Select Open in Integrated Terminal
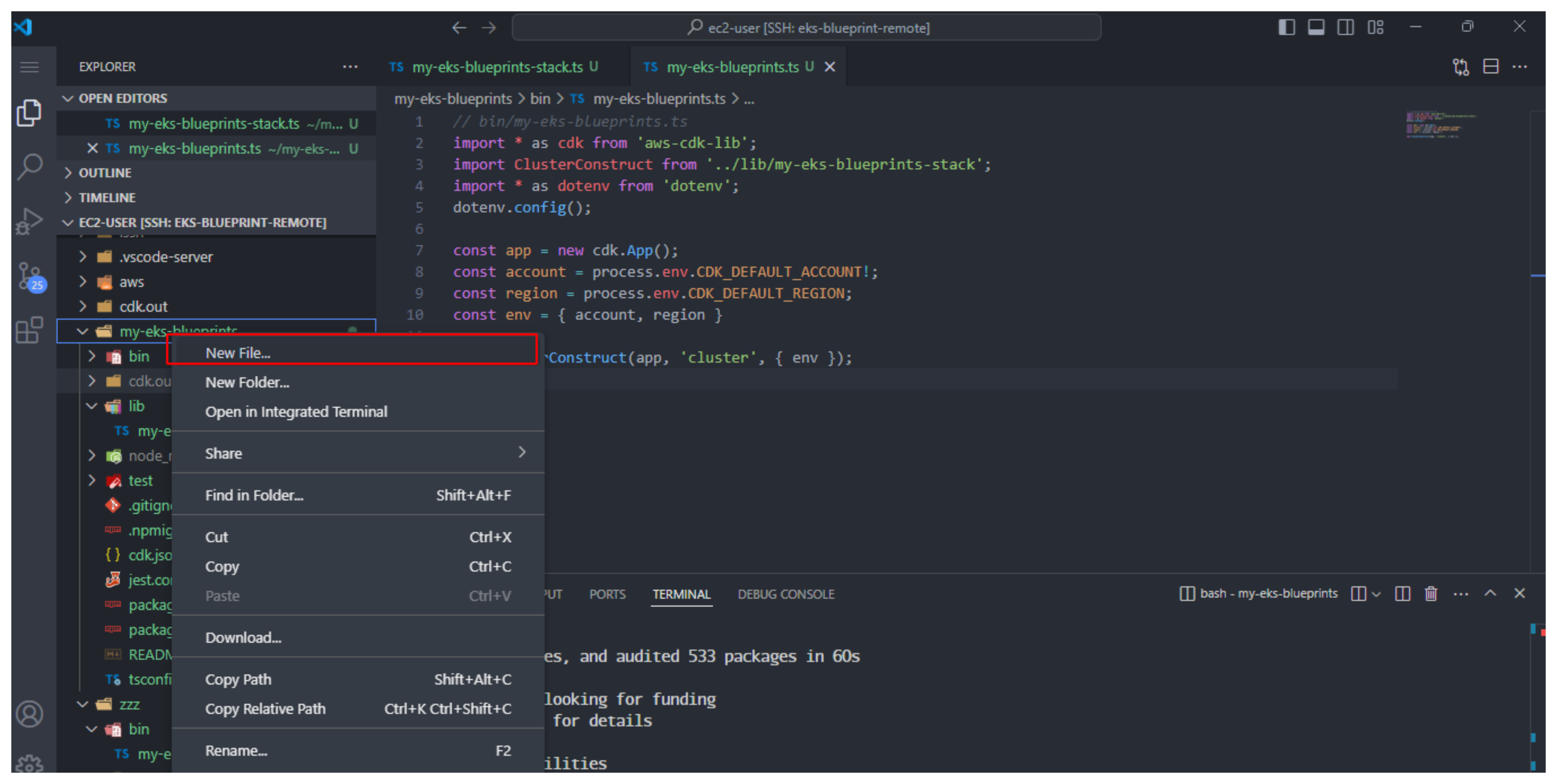The width and height of the screenshot is (1557, 784). click(x=358, y=412)
